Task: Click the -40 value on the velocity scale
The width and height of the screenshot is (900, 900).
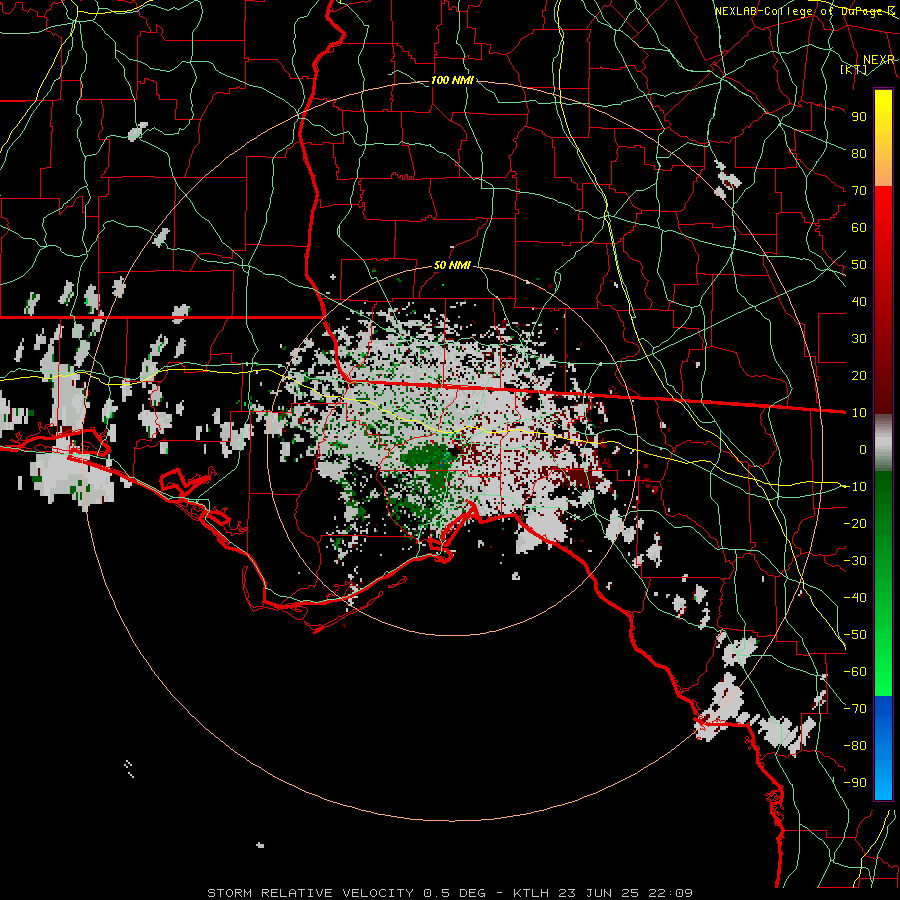Action: coord(855,598)
